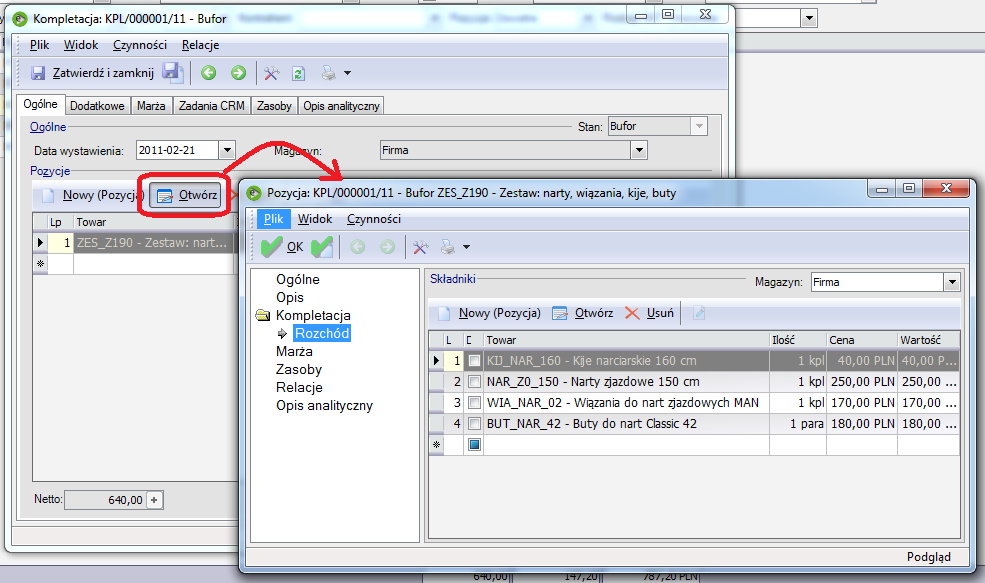This screenshot has height=583, width=985.
Task: Click the green OK checkmark in Pozycja window
Action: coord(271,247)
